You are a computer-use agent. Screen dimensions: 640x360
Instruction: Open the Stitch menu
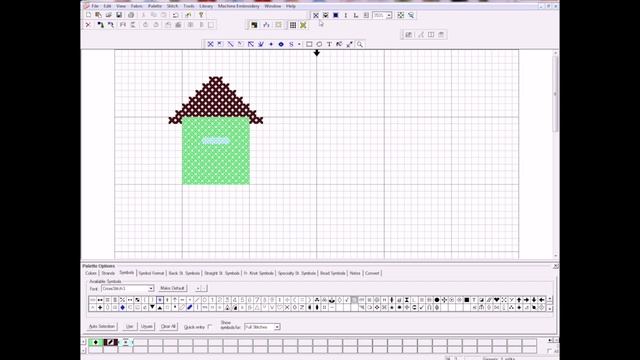tap(172, 6)
